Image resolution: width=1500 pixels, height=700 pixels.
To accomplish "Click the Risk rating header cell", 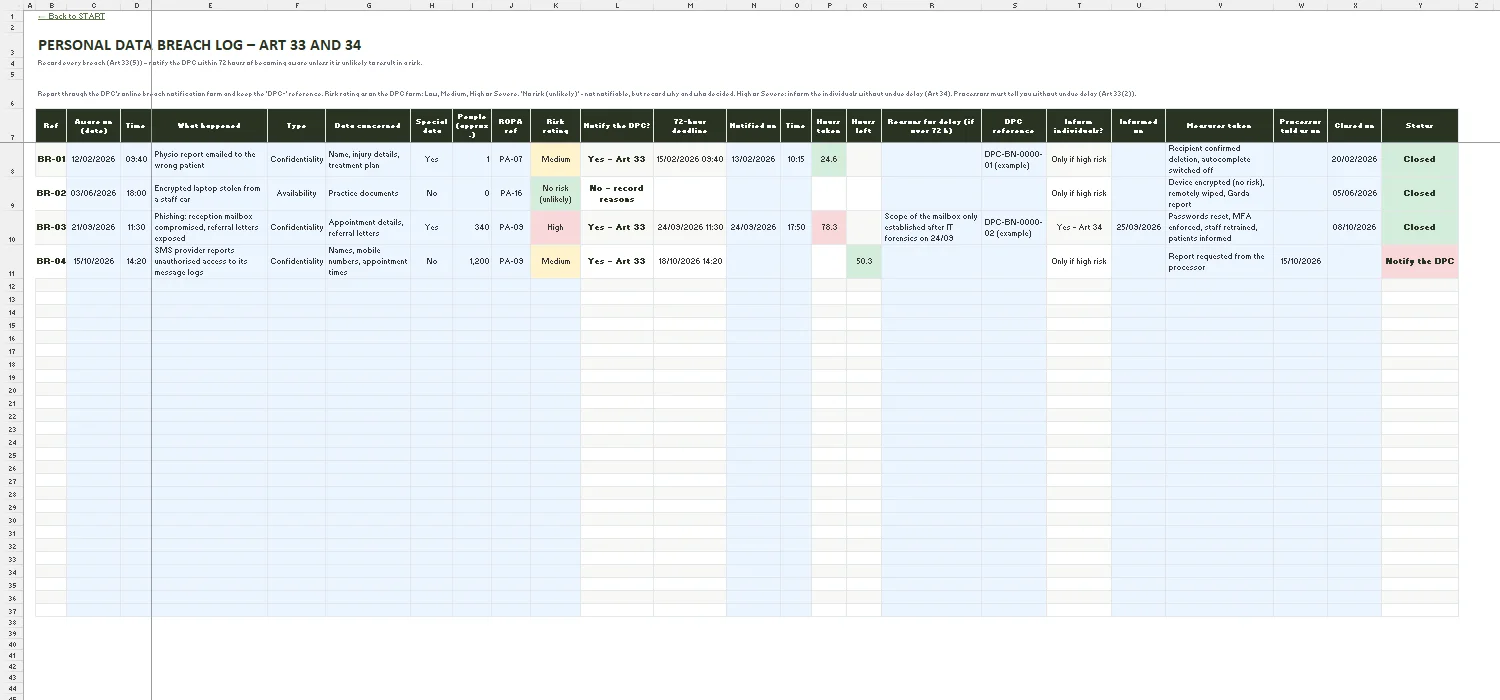I will [555, 126].
